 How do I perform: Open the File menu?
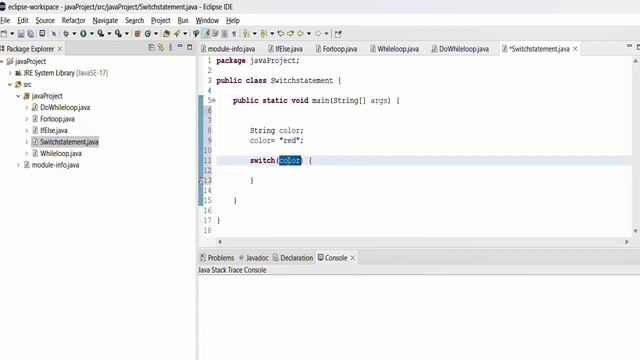tap(5, 20)
